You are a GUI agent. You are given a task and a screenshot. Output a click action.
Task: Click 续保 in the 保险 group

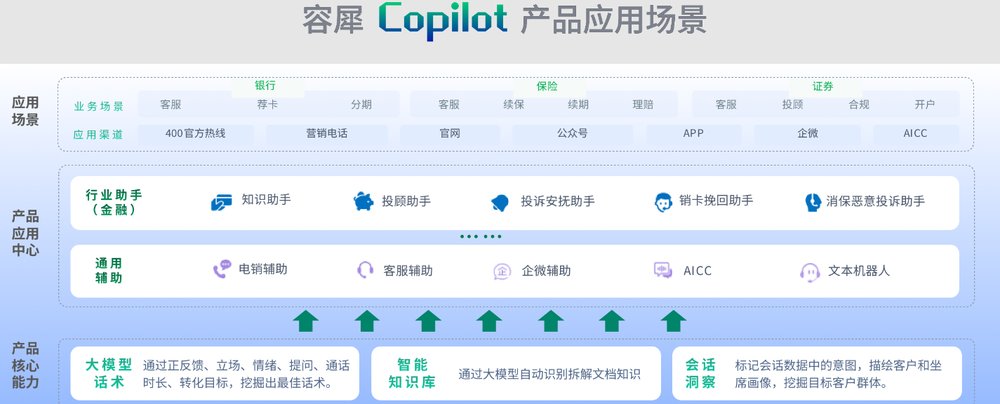point(513,105)
